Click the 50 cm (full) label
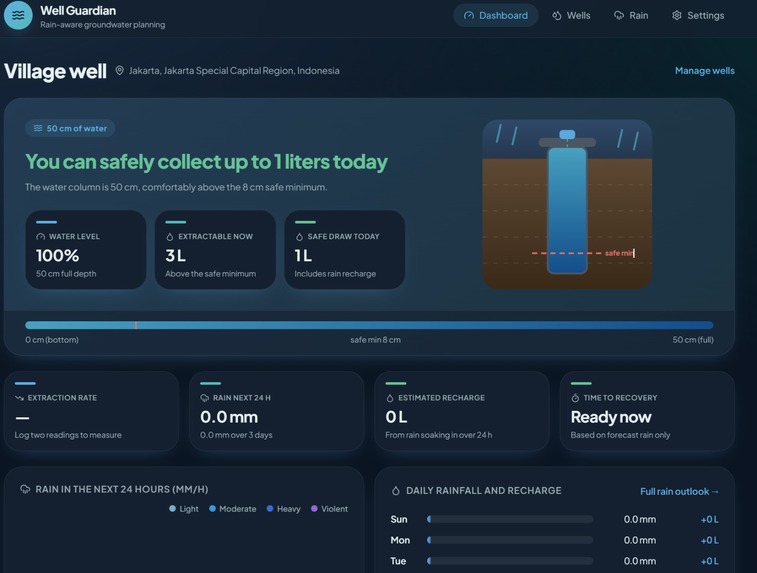This screenshot has width=757, height=573. click(x=693, y=340)
